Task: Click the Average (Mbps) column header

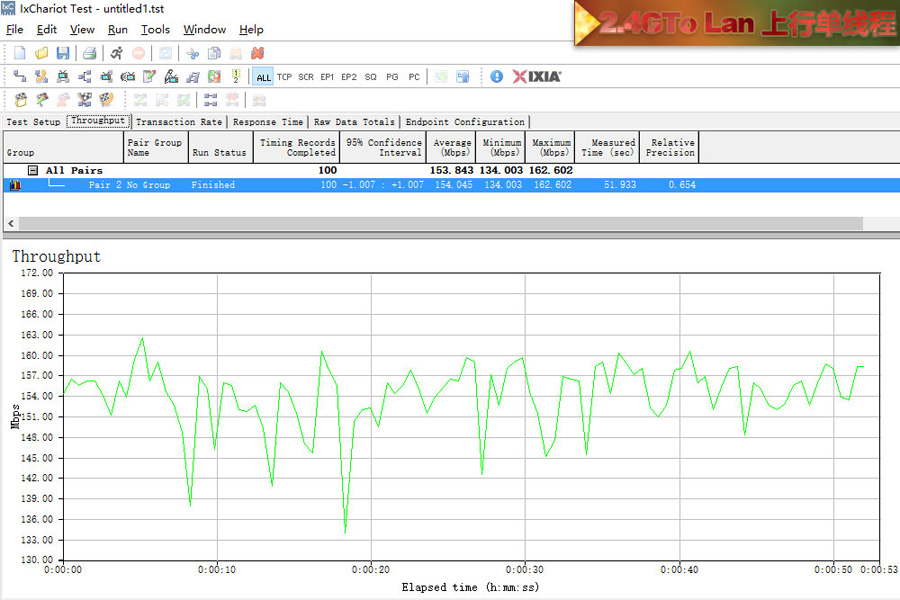Action: click(x=452, y=147)
